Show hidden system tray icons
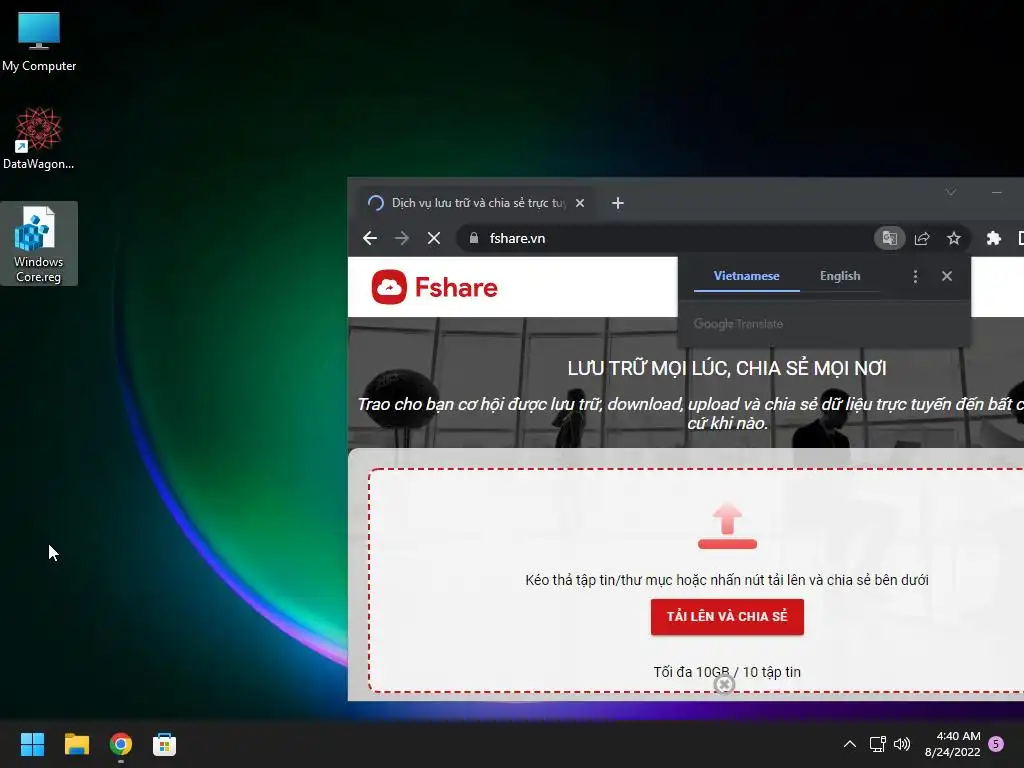The height and width of the screenshot is (768, 1024). pyautogui.click(x=850, y=744)
